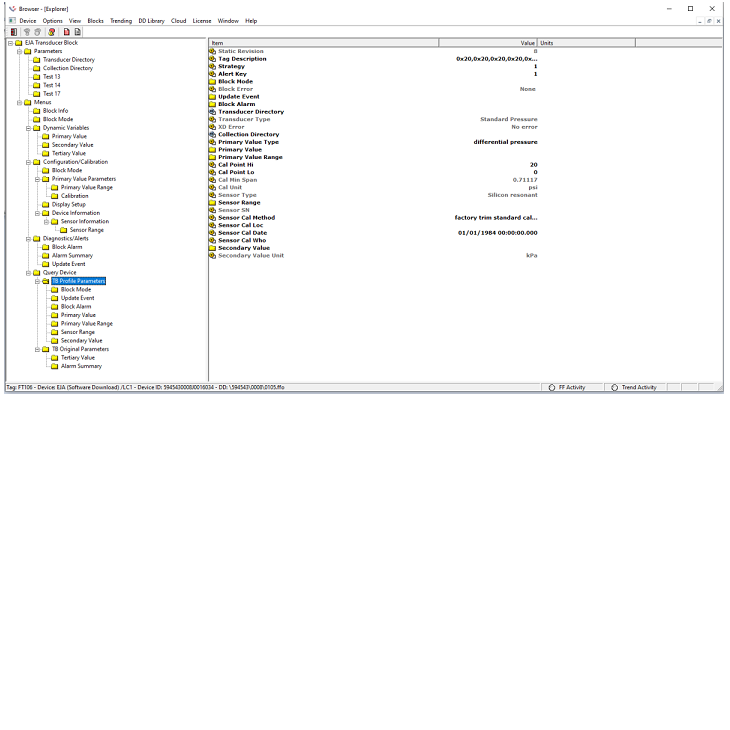Click the Value column header

click(x=488, y=43)
